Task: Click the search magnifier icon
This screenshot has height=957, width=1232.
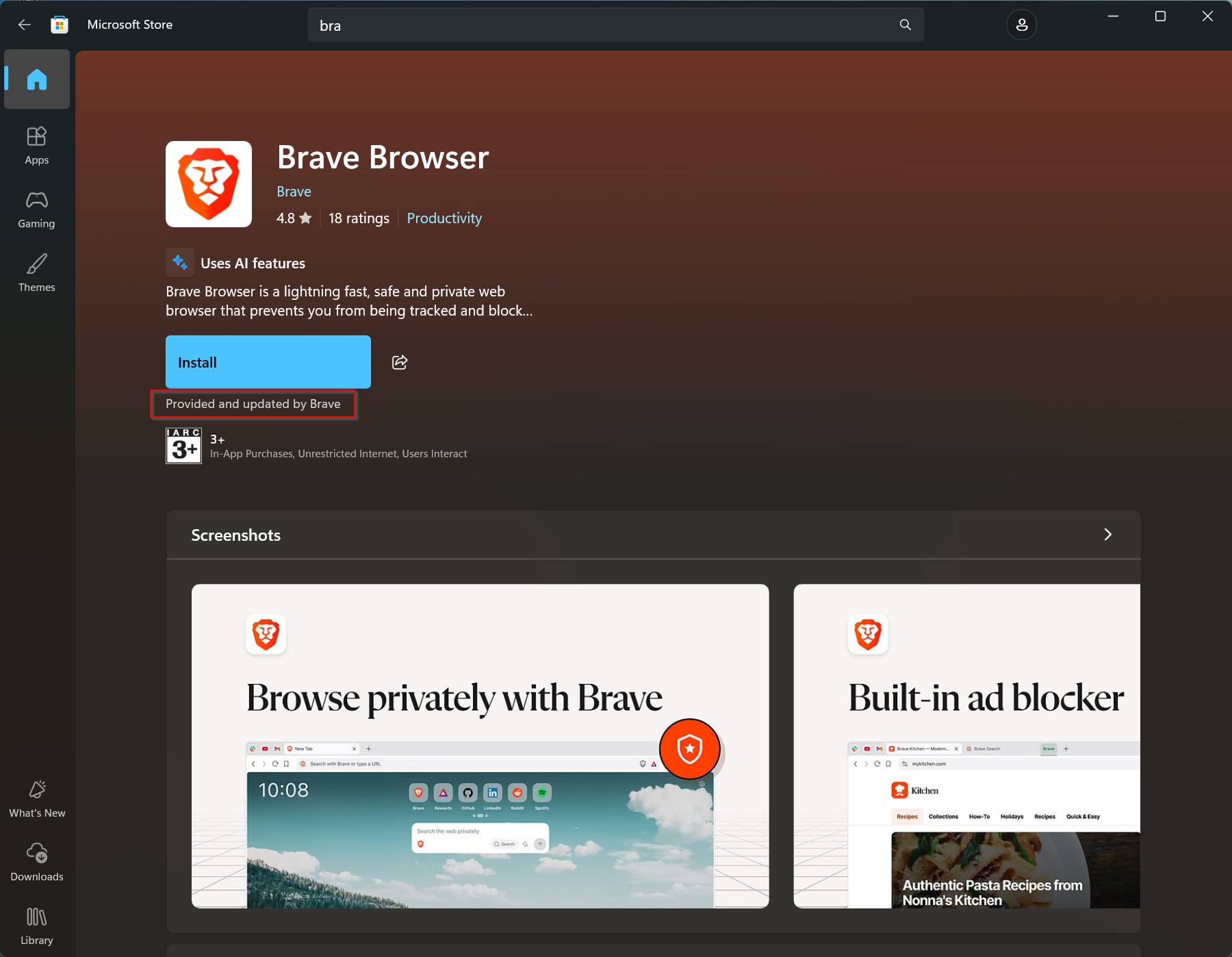Action: tap(906, 25)
